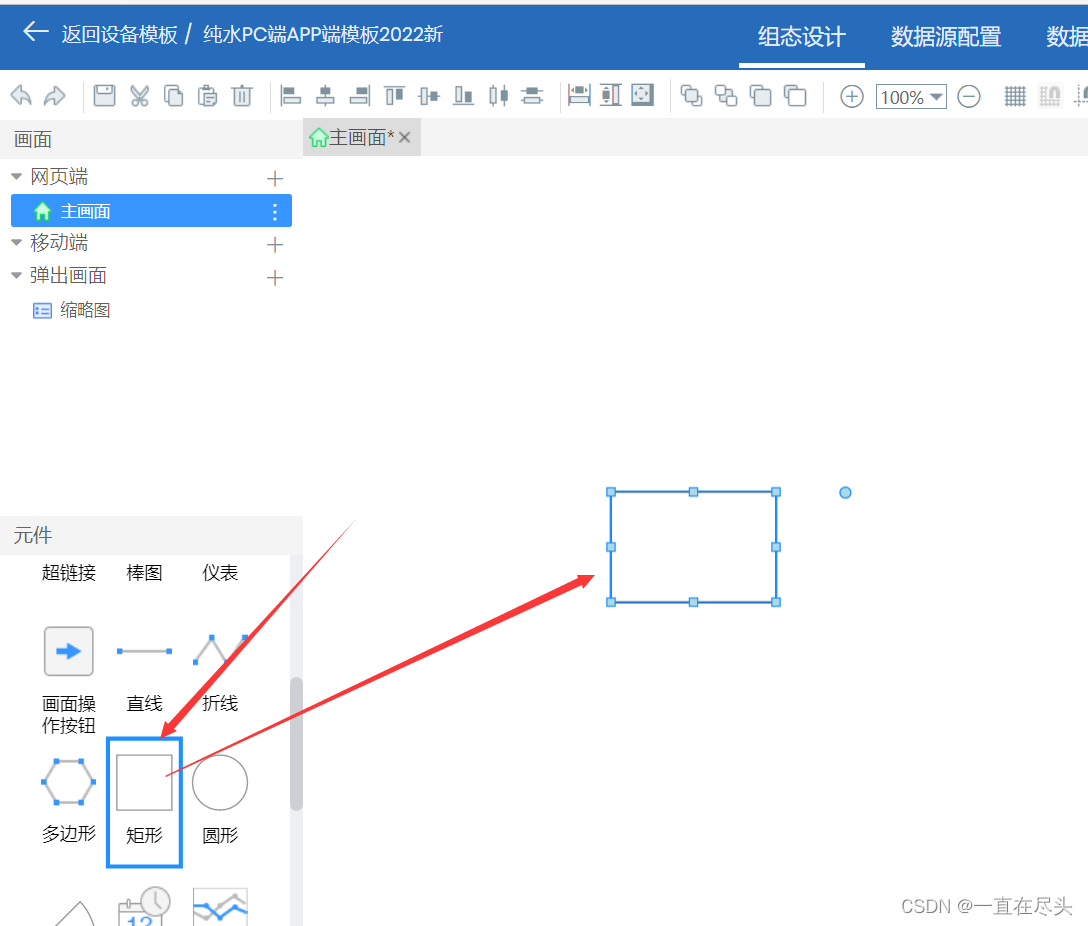The image size is (1088, 926).
Task: Undo the last action
Action: click(x=20, y=95)
